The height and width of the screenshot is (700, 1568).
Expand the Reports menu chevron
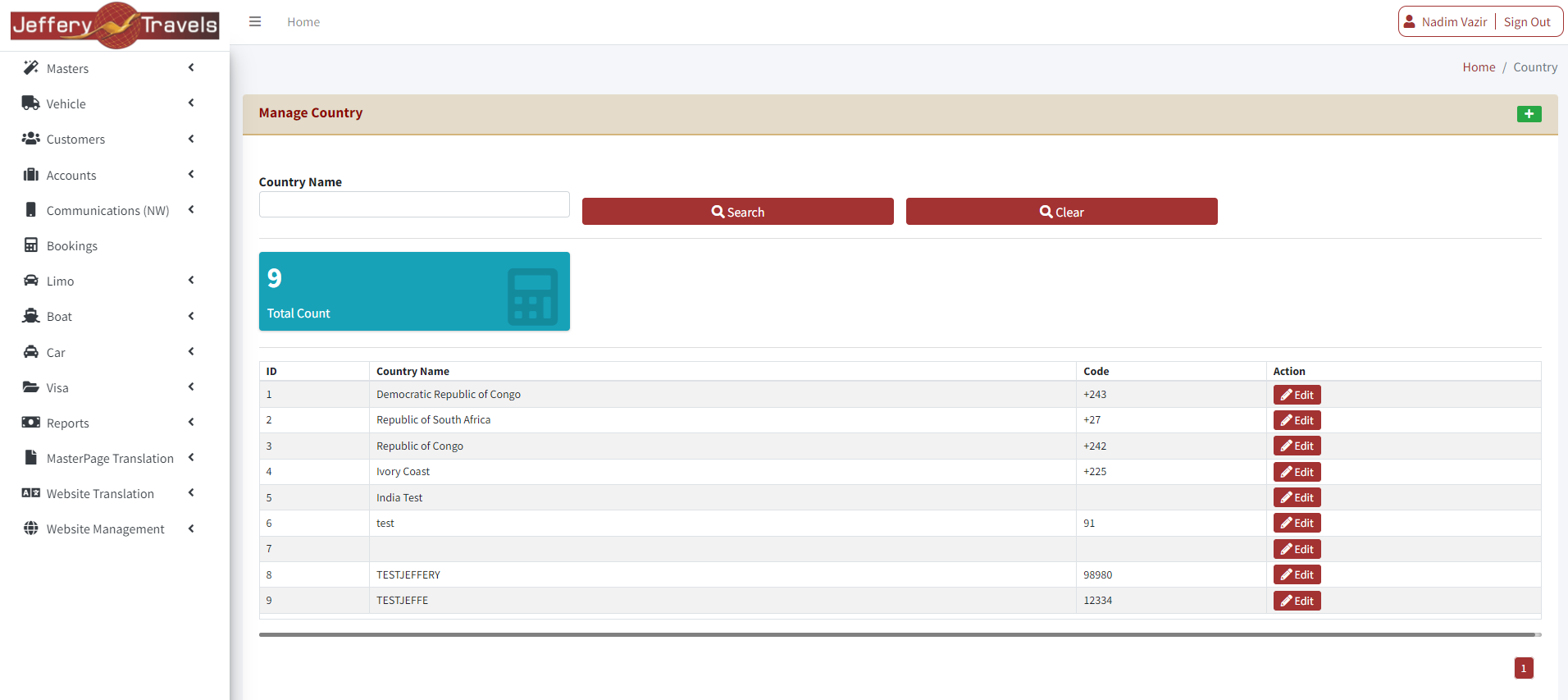191,423
